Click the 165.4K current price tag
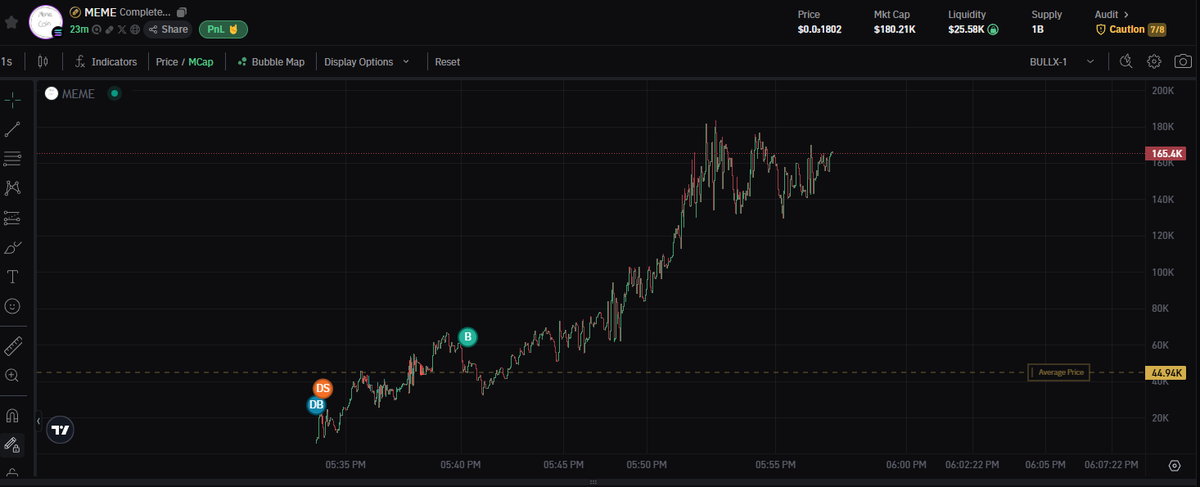Viewport: 1200px width, 487px height. [x=1164, y=154]
